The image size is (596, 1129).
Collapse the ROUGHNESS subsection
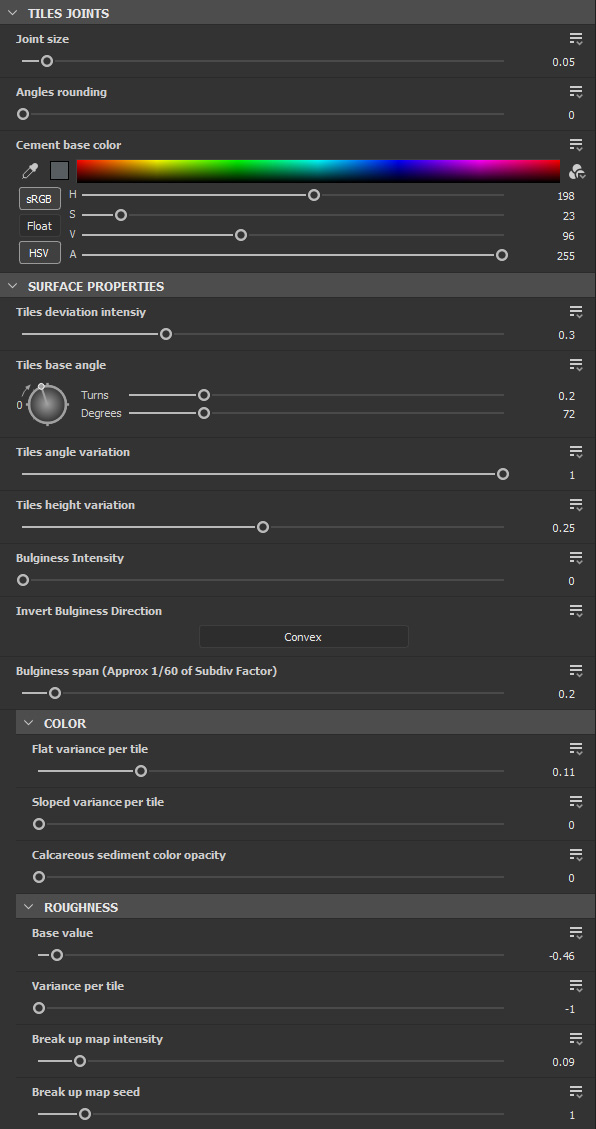point(28,907)
